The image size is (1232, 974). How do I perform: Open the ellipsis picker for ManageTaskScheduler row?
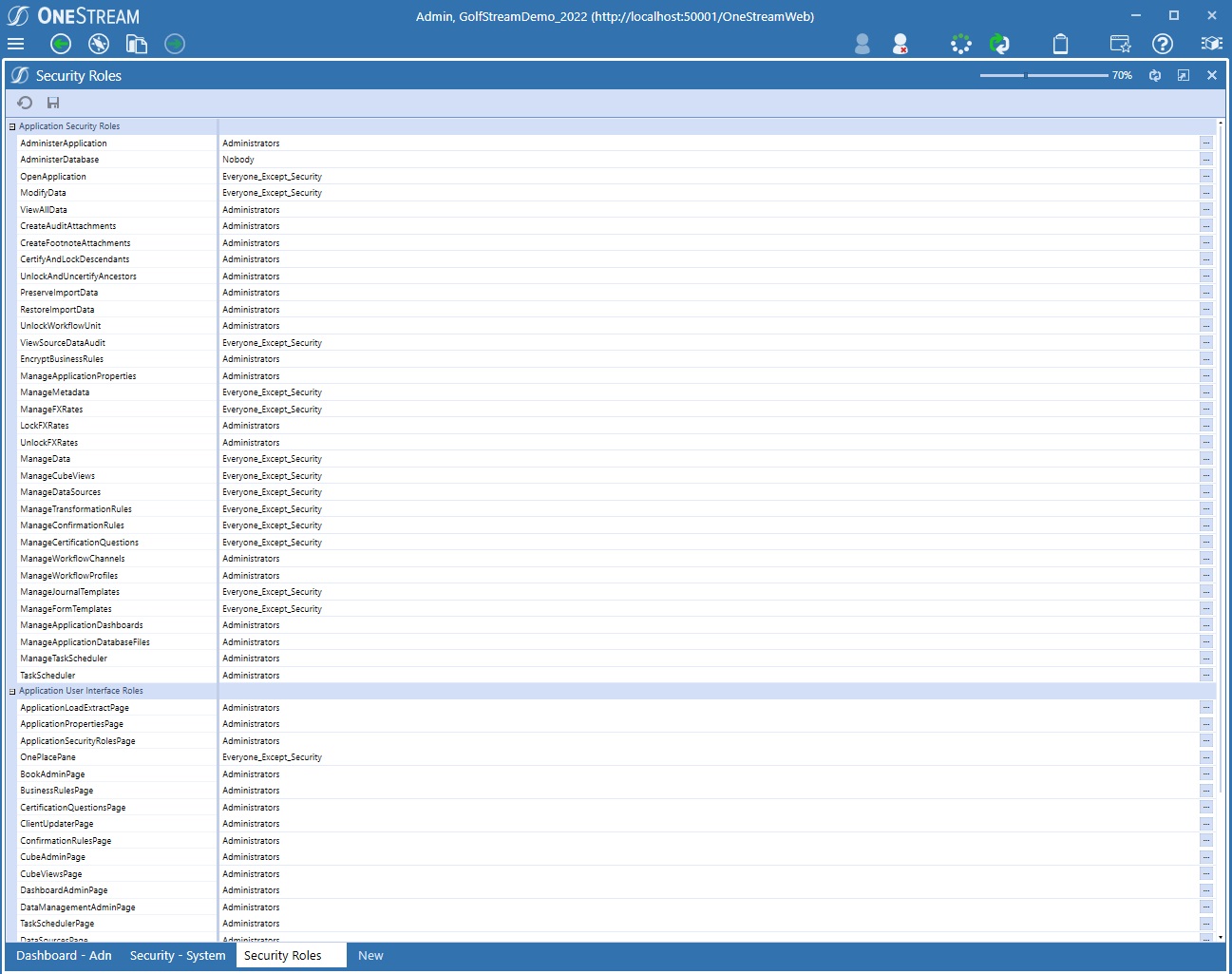1206,659
